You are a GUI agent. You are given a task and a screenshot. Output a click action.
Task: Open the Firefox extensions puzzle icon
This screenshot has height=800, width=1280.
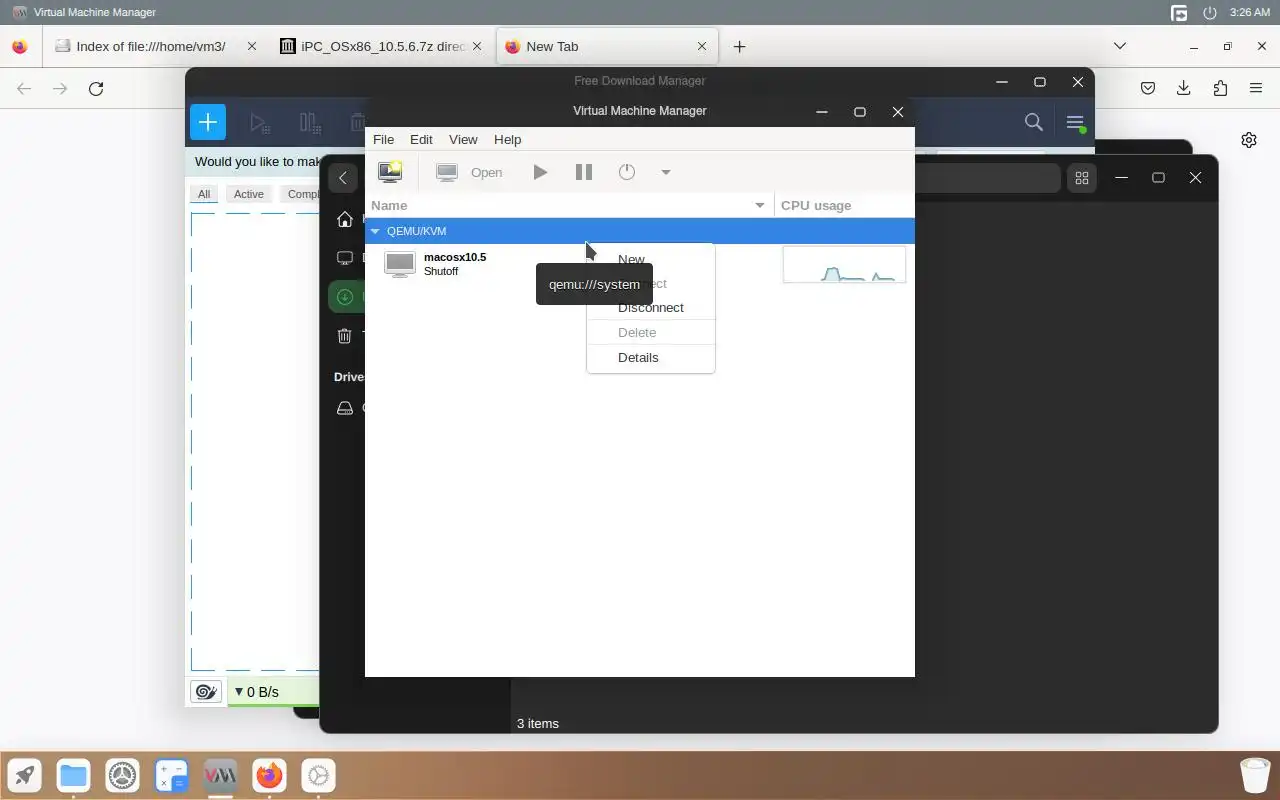click(1220, 89)
